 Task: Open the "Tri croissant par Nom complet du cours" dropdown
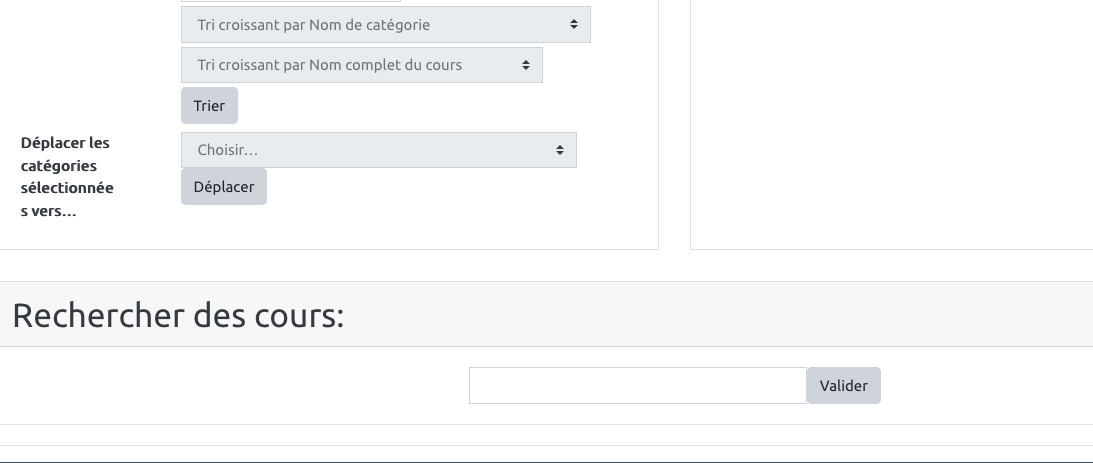[361, 66]
